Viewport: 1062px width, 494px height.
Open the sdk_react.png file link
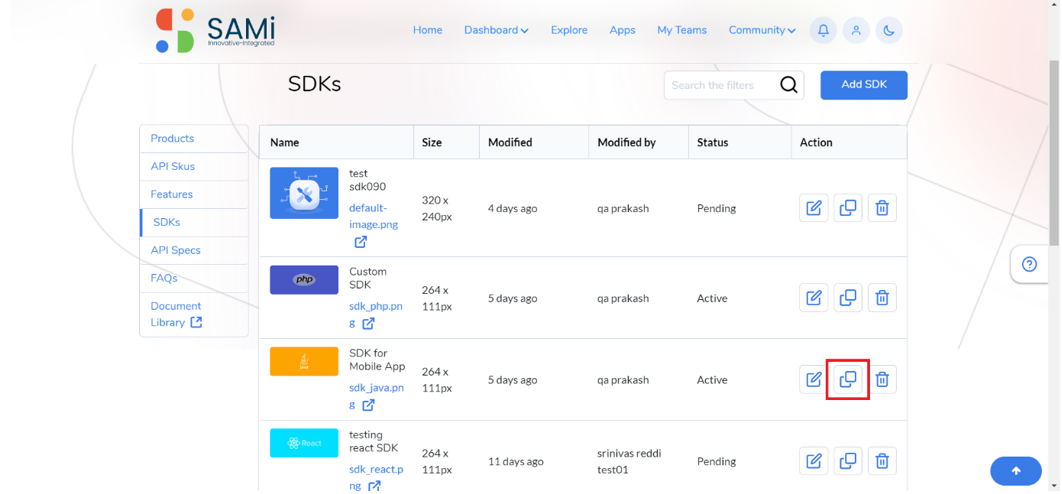tap(377, 478)
